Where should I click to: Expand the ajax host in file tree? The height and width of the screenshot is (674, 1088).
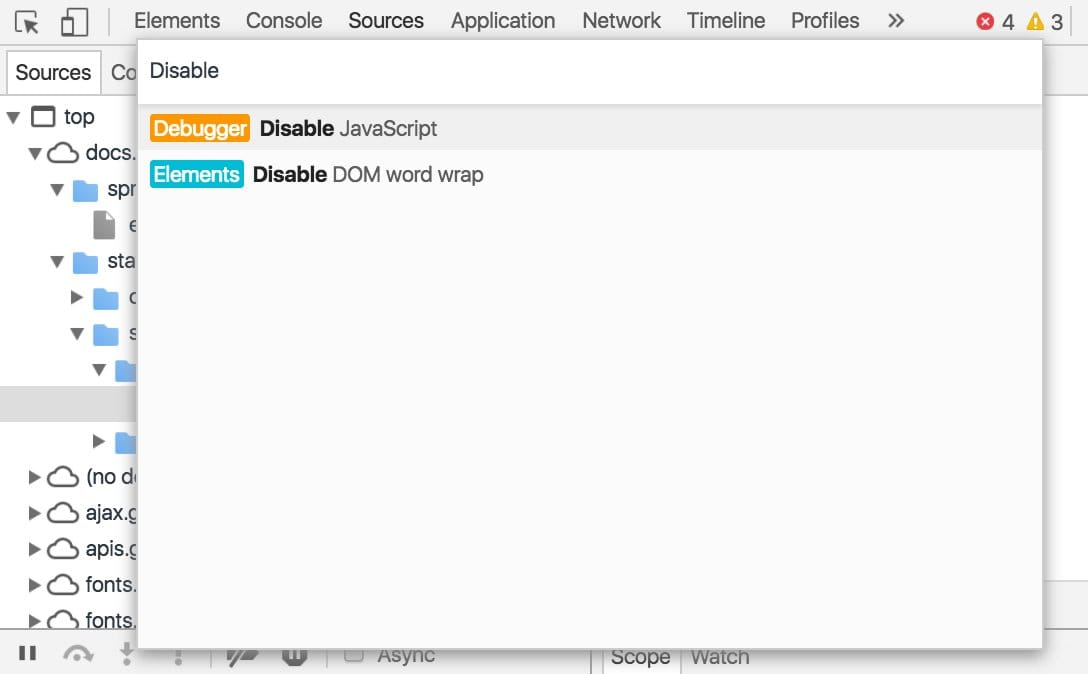[x=31, y=513]
